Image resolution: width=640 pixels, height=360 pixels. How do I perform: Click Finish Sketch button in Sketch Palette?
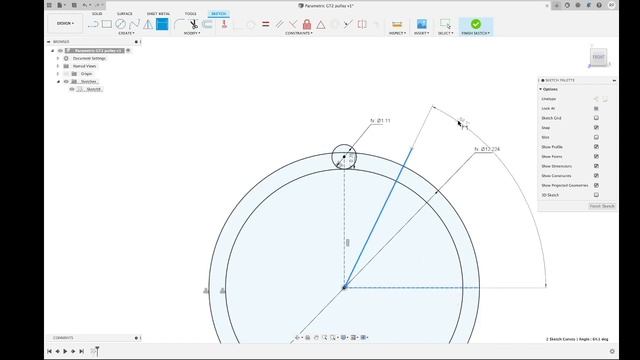click(602, 206)
